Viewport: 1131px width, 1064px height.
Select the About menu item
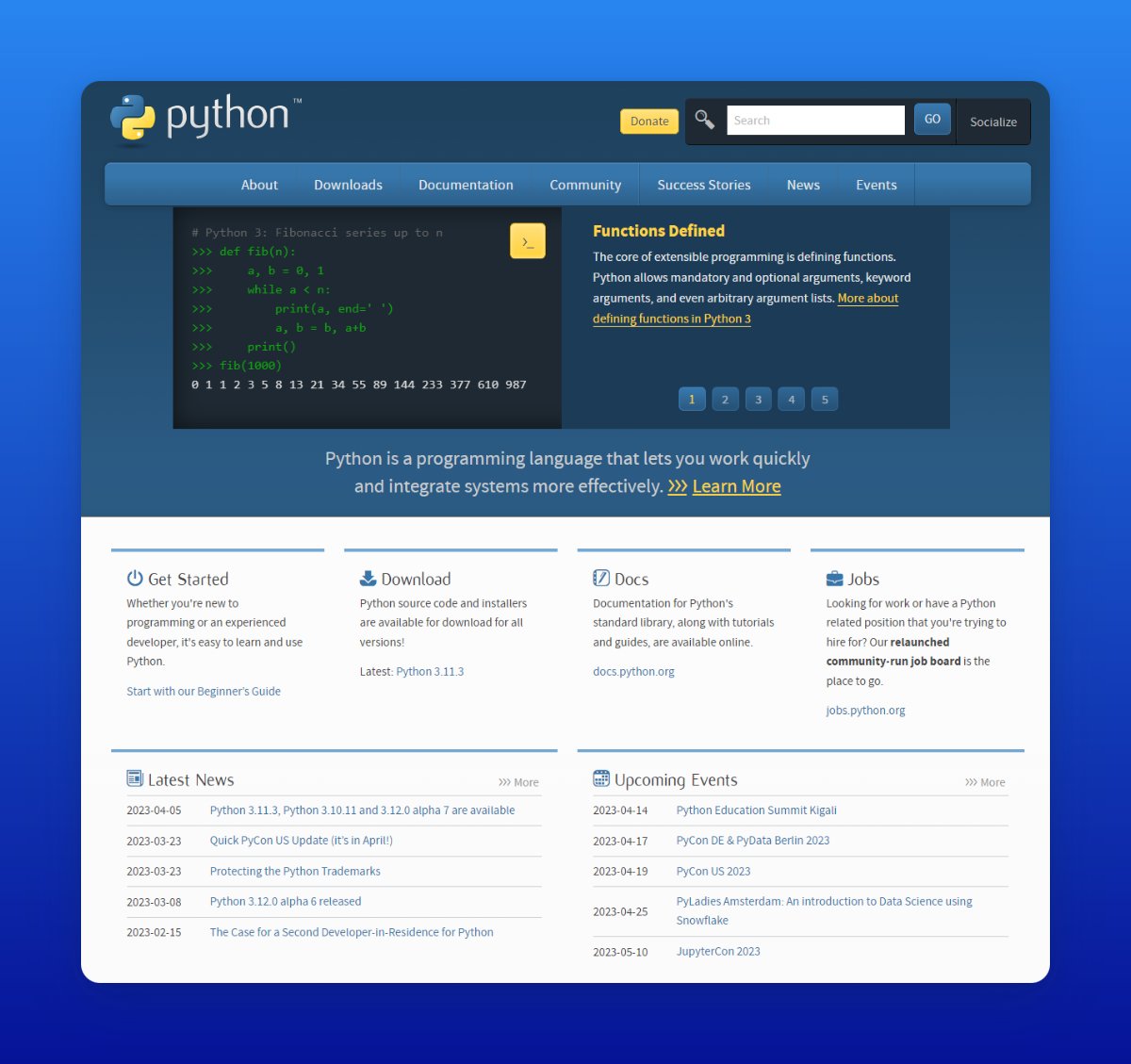(259, 184)
